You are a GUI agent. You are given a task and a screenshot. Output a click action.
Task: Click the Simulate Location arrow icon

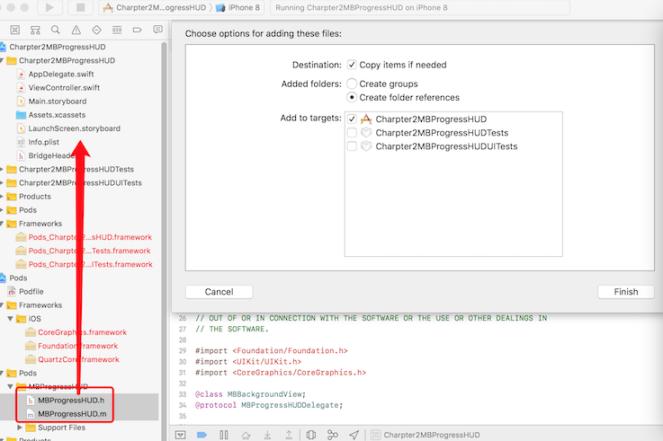point(354,435)
